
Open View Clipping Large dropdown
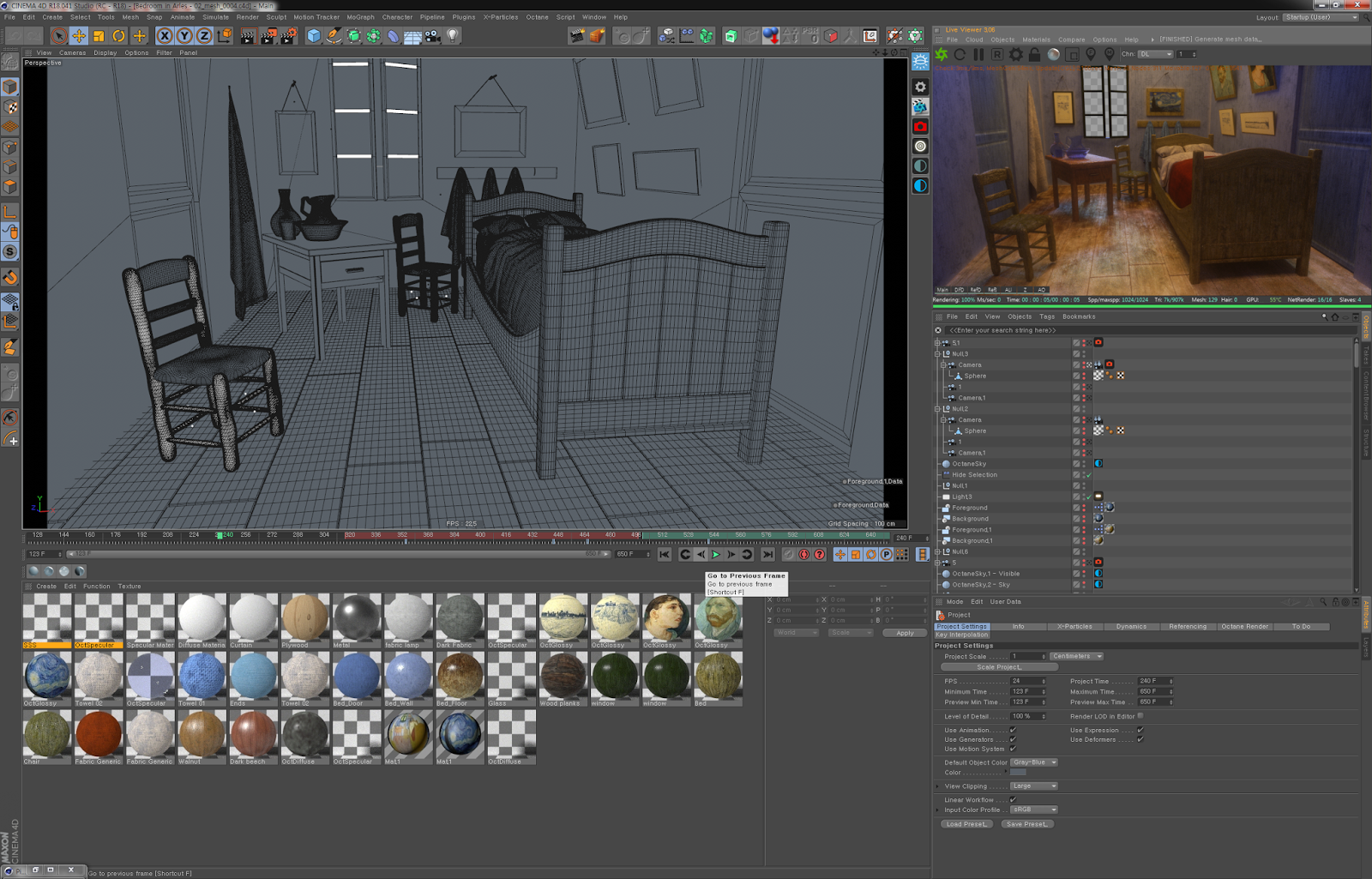coord(1033,786)
